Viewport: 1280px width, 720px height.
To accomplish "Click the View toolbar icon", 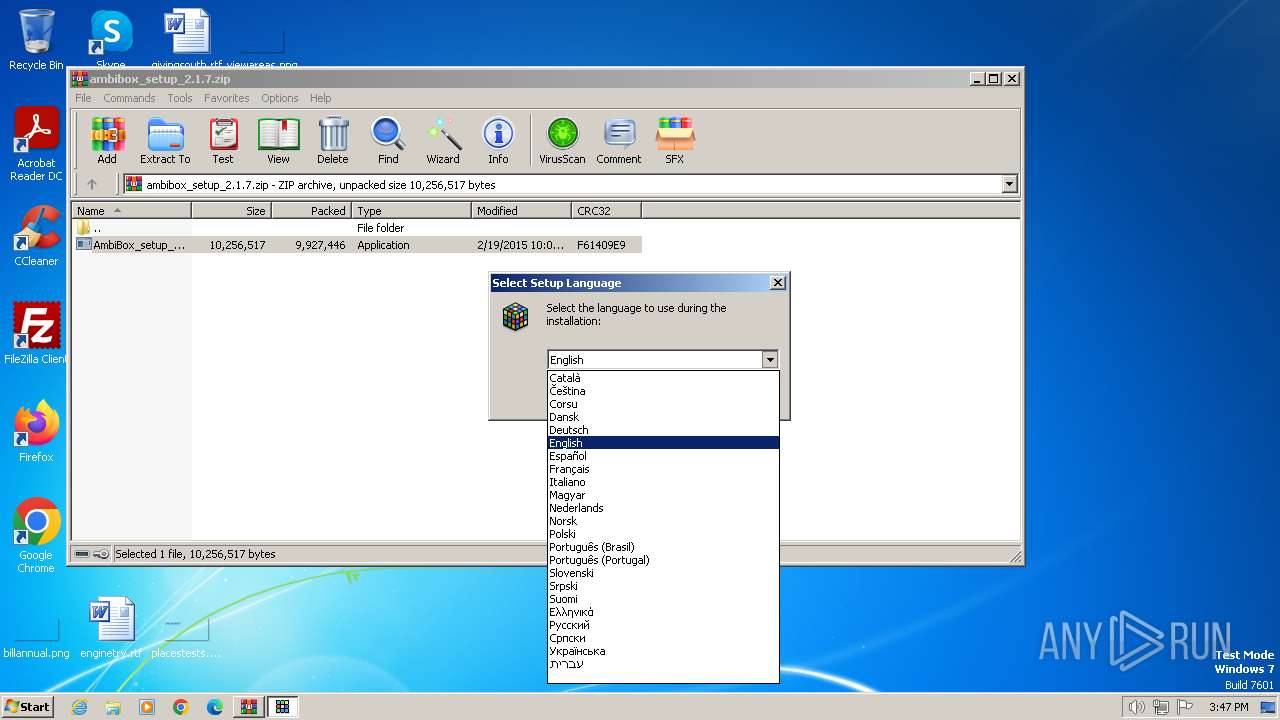I will tap(278, 140).
